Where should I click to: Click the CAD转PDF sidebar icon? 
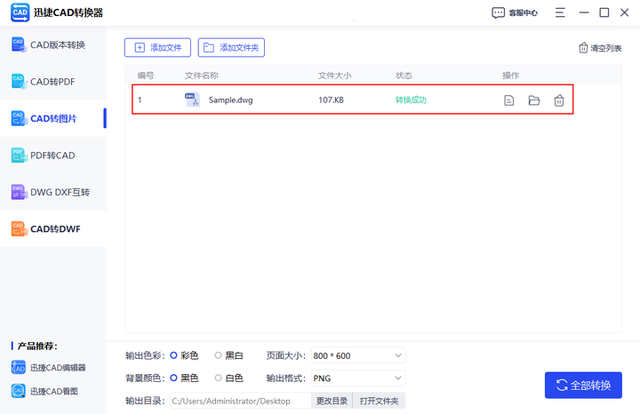coord(18,82)
